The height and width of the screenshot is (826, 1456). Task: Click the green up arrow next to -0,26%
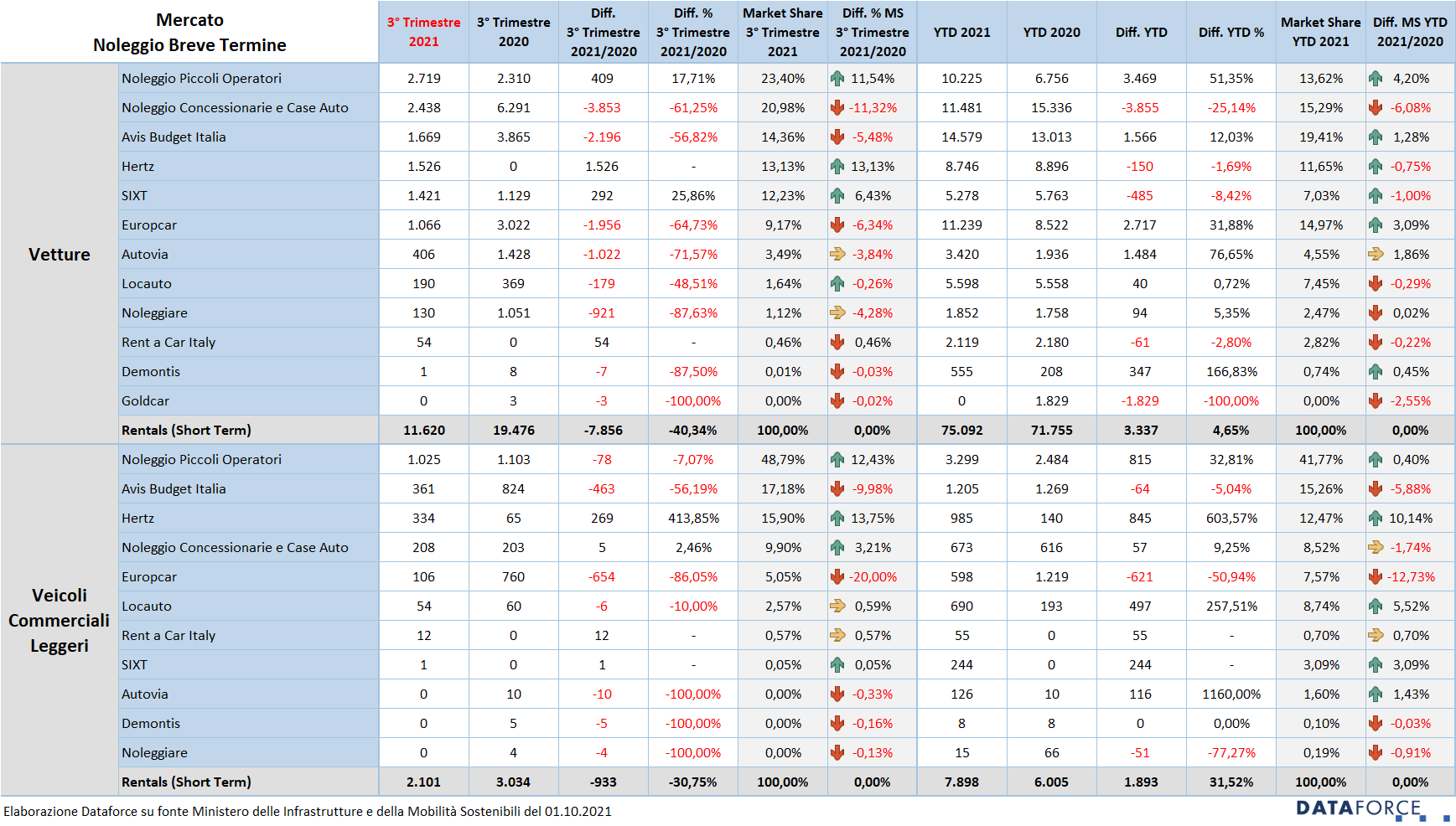(837, 284)
